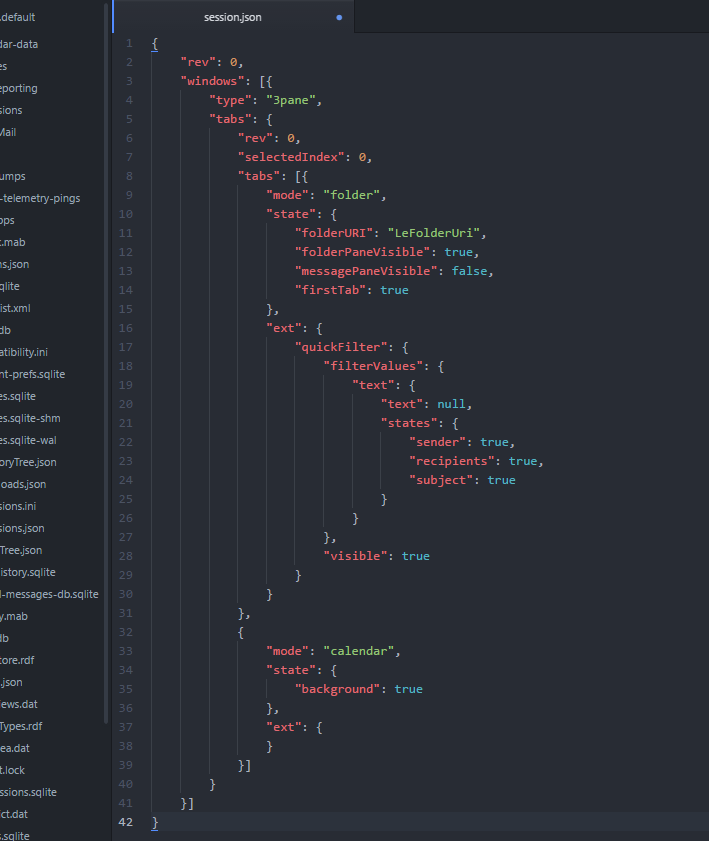Click the unsaved-changes dot on session.json tab
The height and width of the screenshot is (841, 709).
click(339, 18)
